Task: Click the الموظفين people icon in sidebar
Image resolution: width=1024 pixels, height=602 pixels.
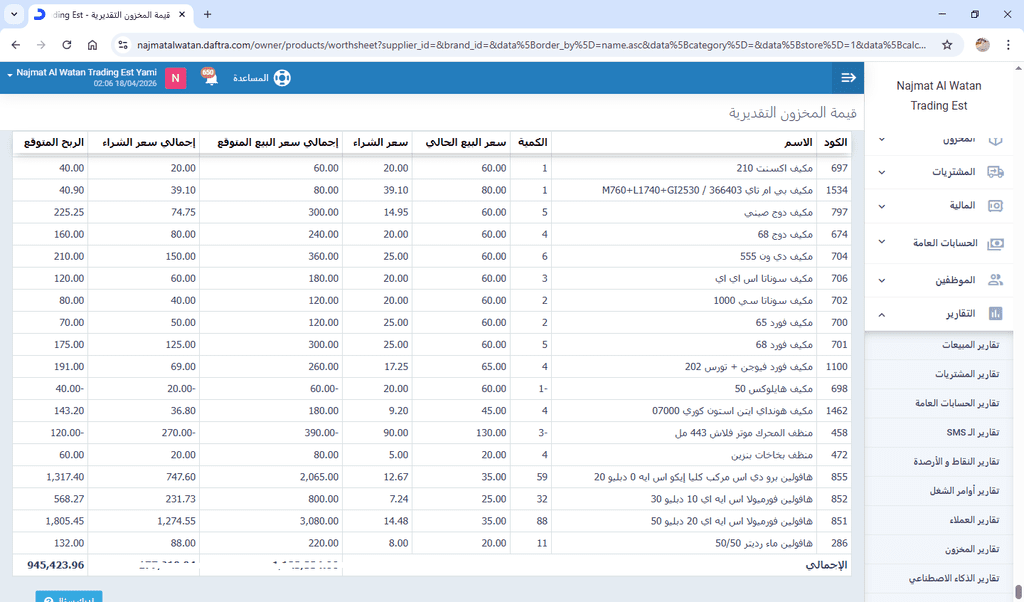Action: [x=995, y=281]
